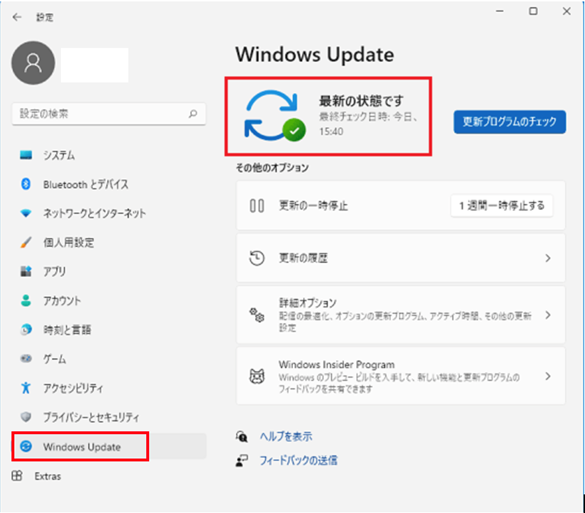The width and height of the screenshot is (585, 513).
Task: Open システム in the sidebar
Action: [59, 155]
